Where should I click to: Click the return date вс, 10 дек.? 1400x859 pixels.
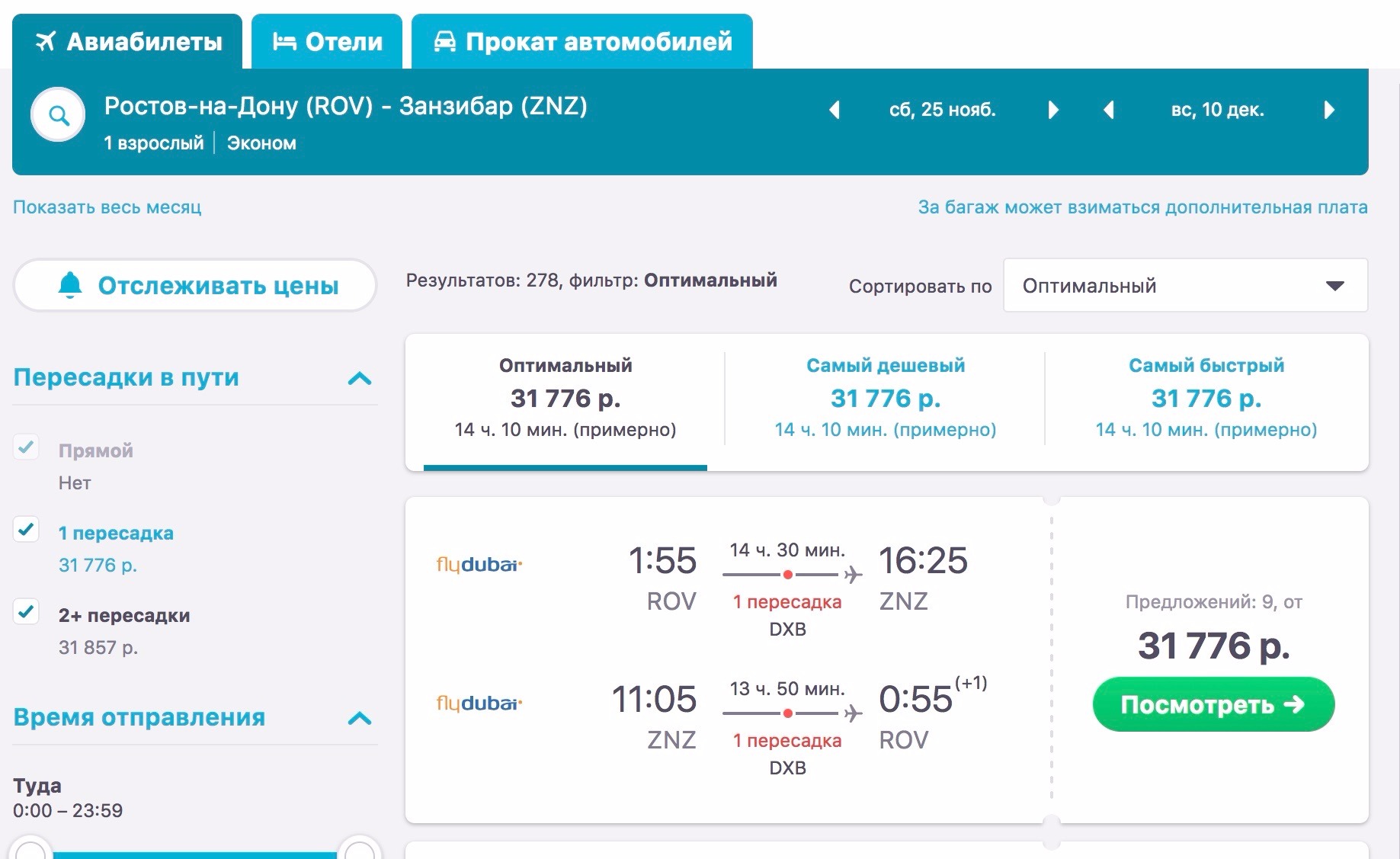pos(1218,110)
